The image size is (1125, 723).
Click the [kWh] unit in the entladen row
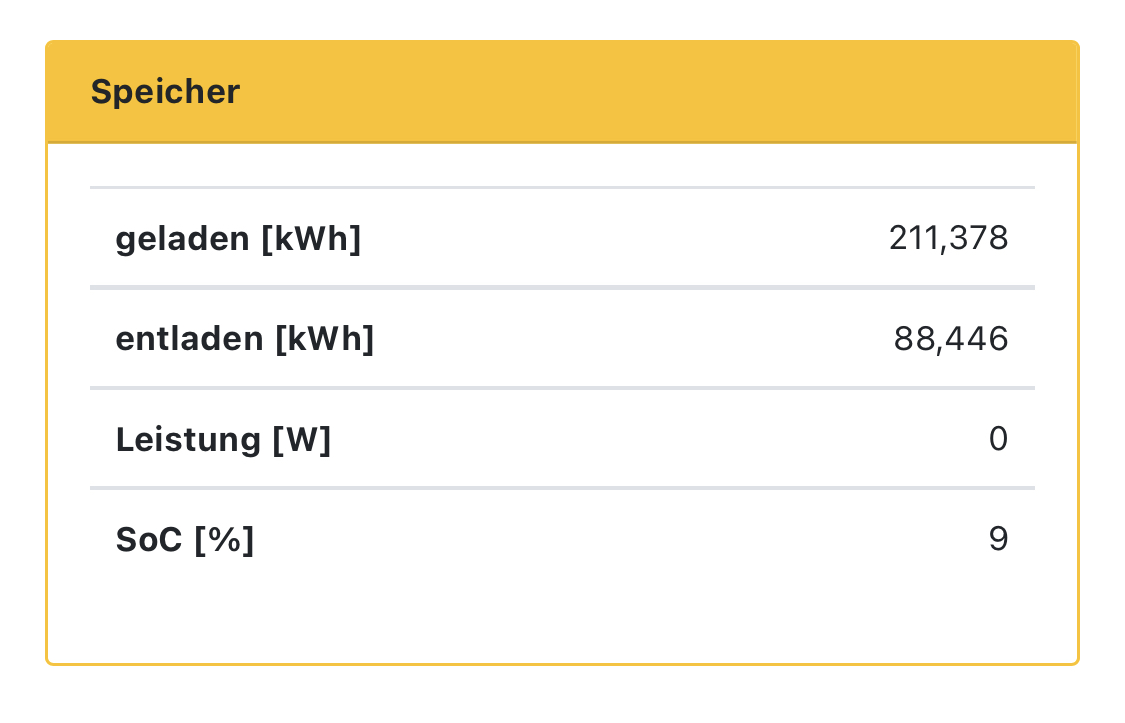[324, 340]
